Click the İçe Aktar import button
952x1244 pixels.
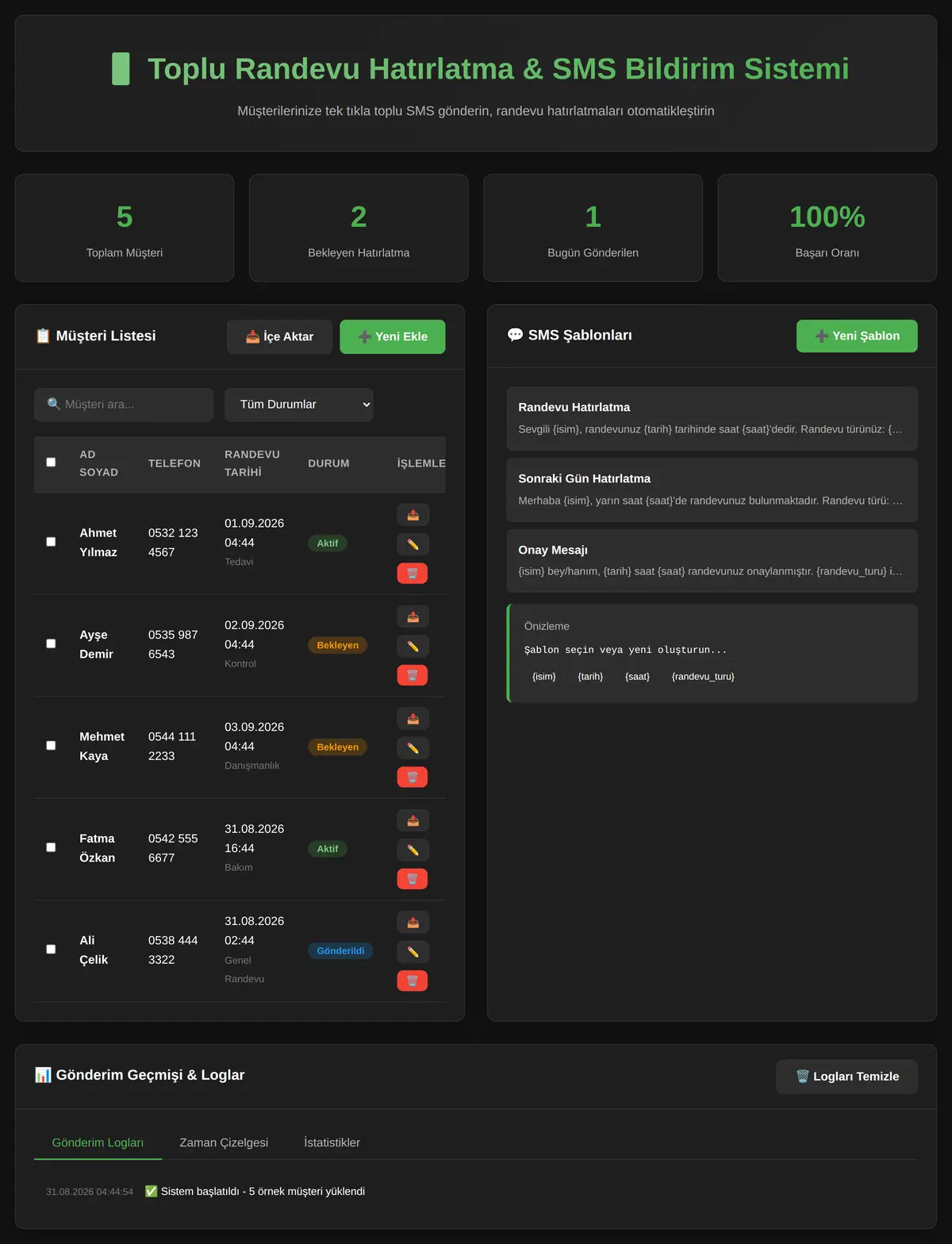click(279, 336)
